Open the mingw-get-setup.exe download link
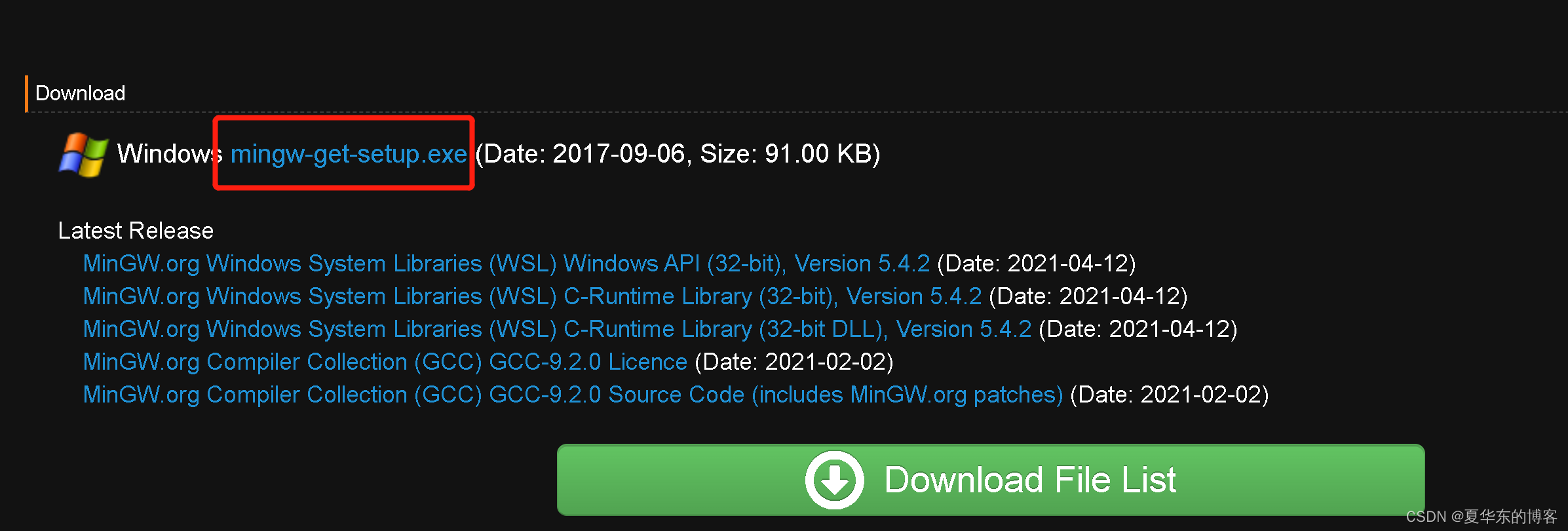Screen dimensions: 1568x531 point(349,154)
